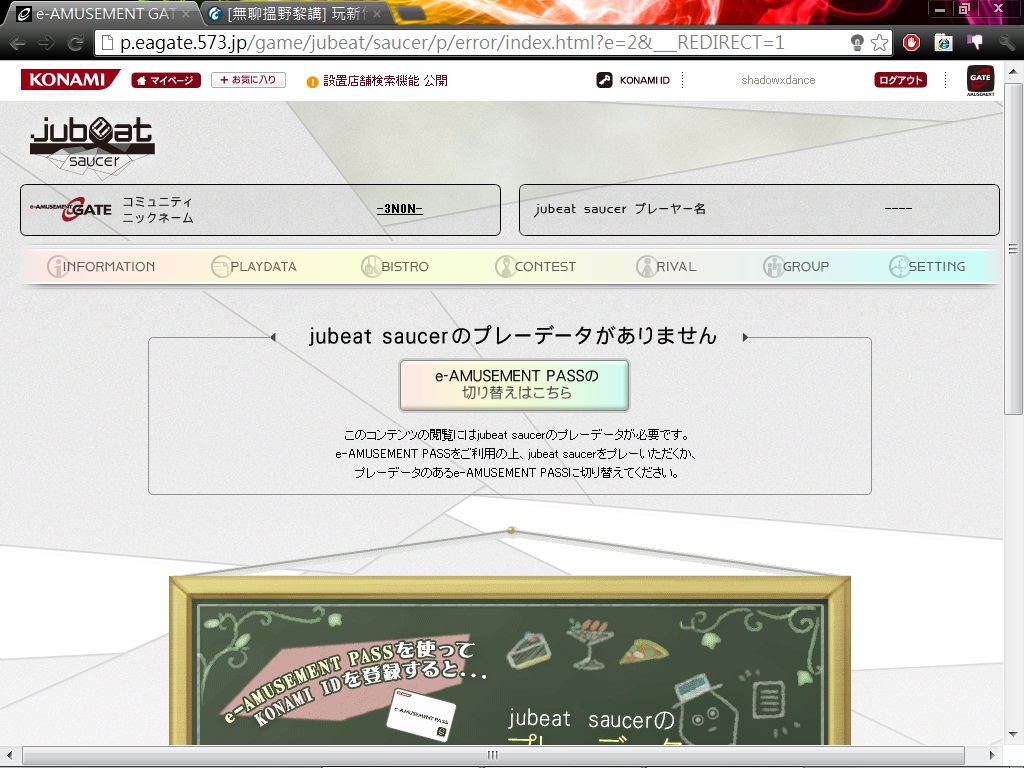Image resolution: width=1024 pixels, height=768 pixels.
Task: Reload the page using the refresh icon
Action: pos(75,43)
